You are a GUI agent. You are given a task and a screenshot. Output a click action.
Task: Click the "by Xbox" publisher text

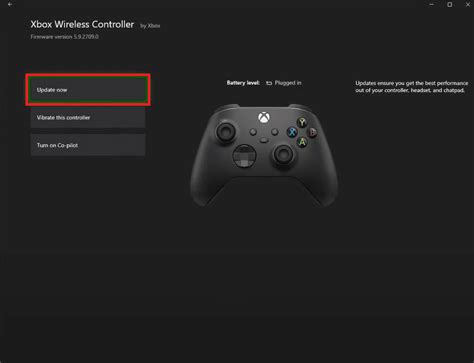click(x=150, y=26)
